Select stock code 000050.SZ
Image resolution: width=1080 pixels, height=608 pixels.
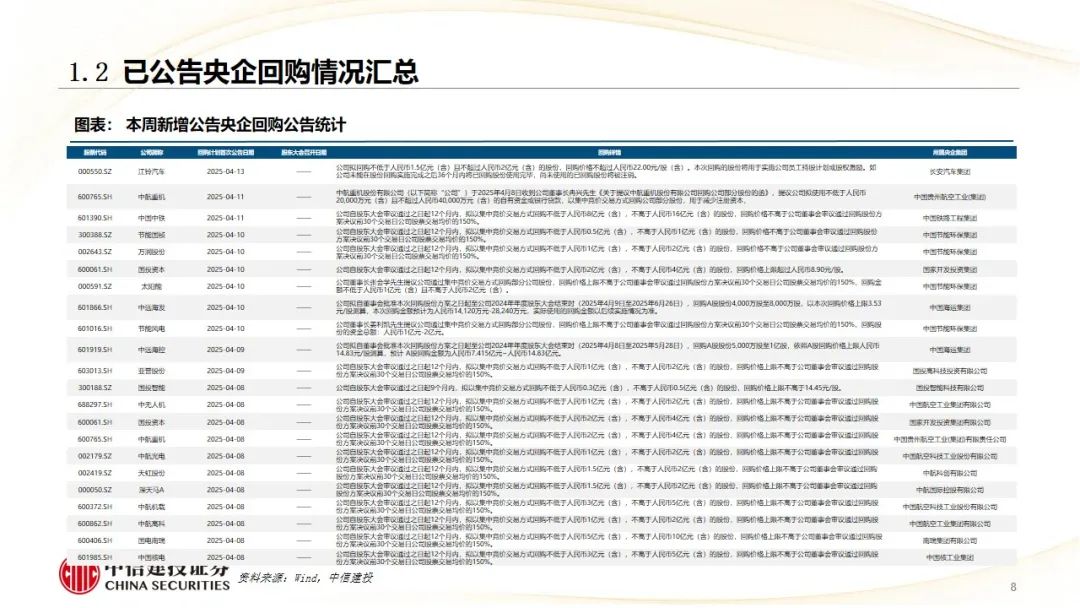point(94,490)
